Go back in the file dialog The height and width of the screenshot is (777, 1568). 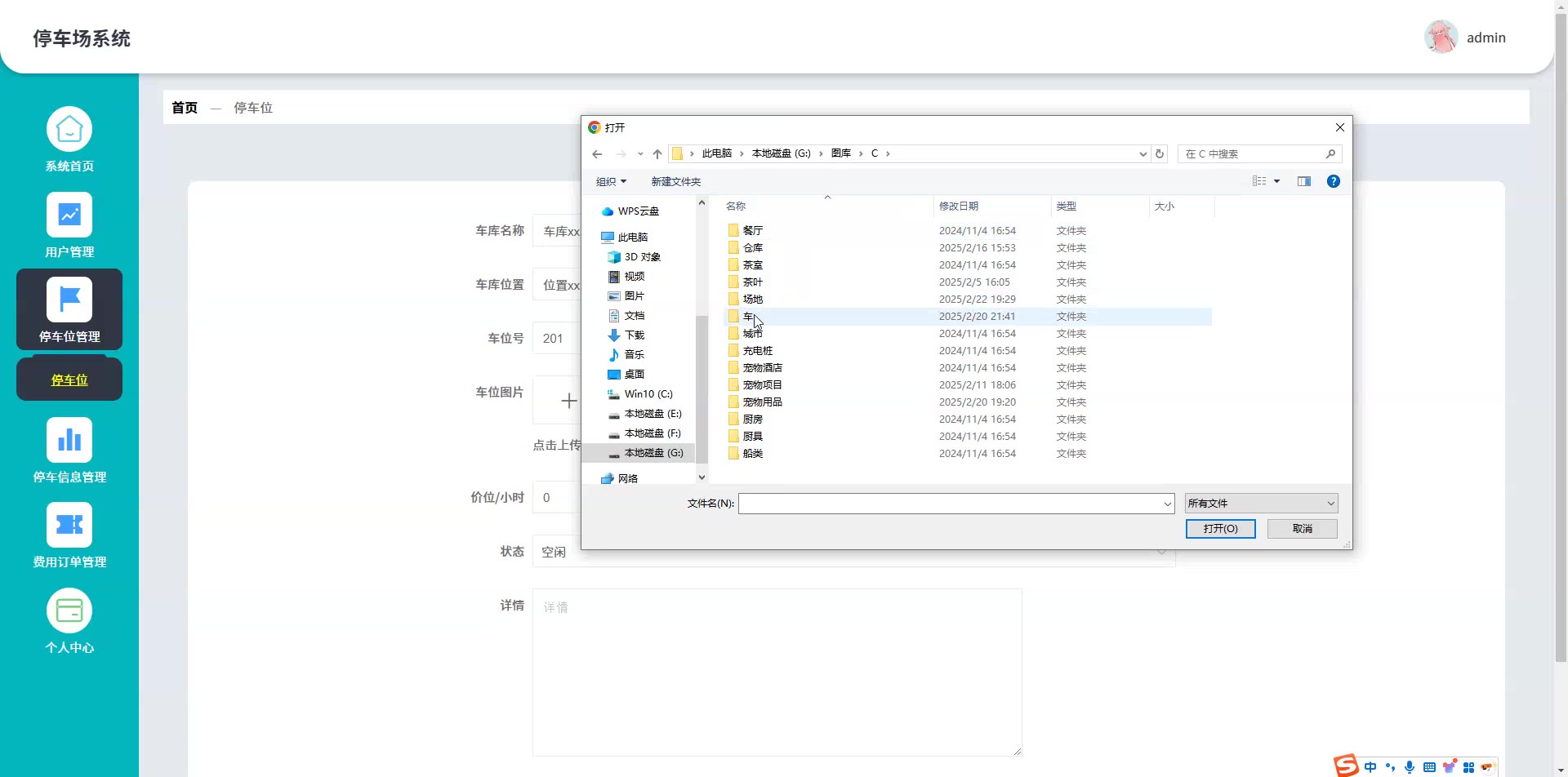(x=597, y=153)
